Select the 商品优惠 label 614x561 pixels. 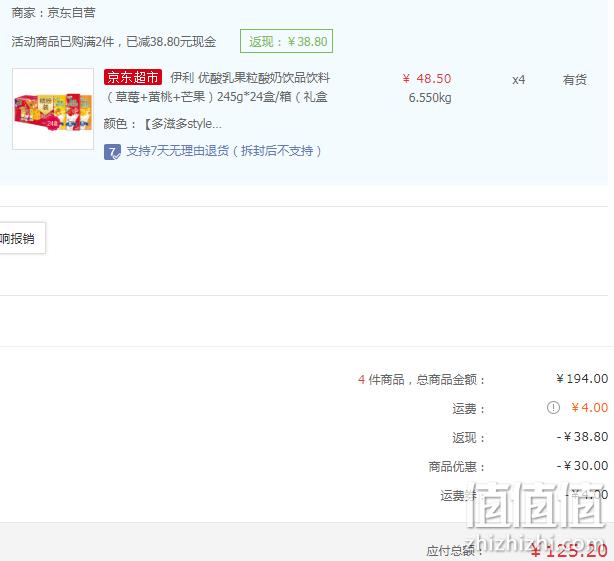click(457, 467)
